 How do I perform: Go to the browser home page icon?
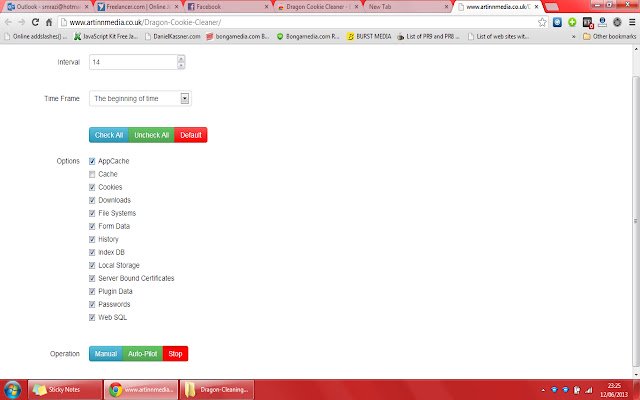49,22
